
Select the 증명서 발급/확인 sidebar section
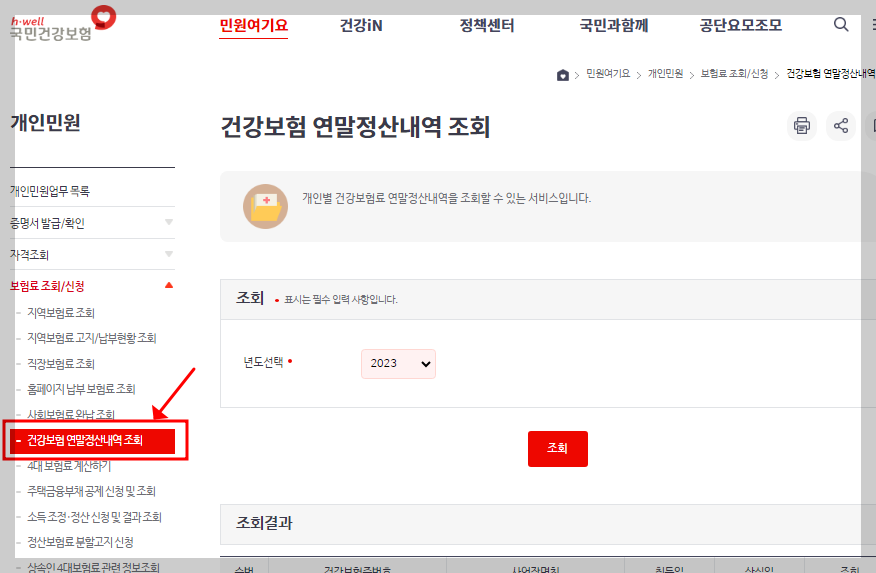pos(47,223)
